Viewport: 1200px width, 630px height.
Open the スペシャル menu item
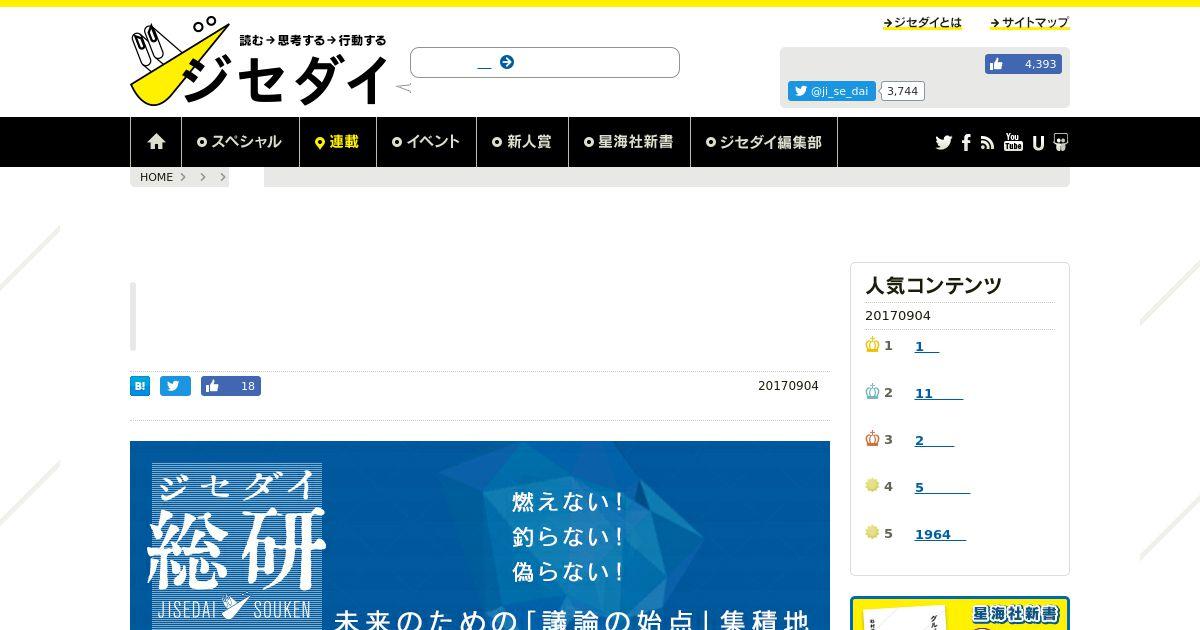239,142
